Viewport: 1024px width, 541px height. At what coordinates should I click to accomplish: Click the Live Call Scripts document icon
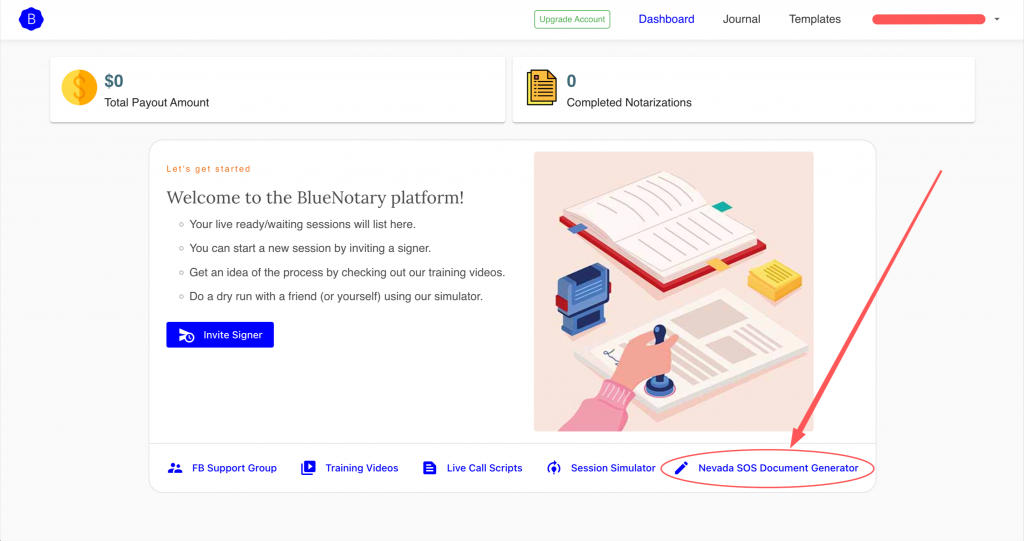coord(429,468)
